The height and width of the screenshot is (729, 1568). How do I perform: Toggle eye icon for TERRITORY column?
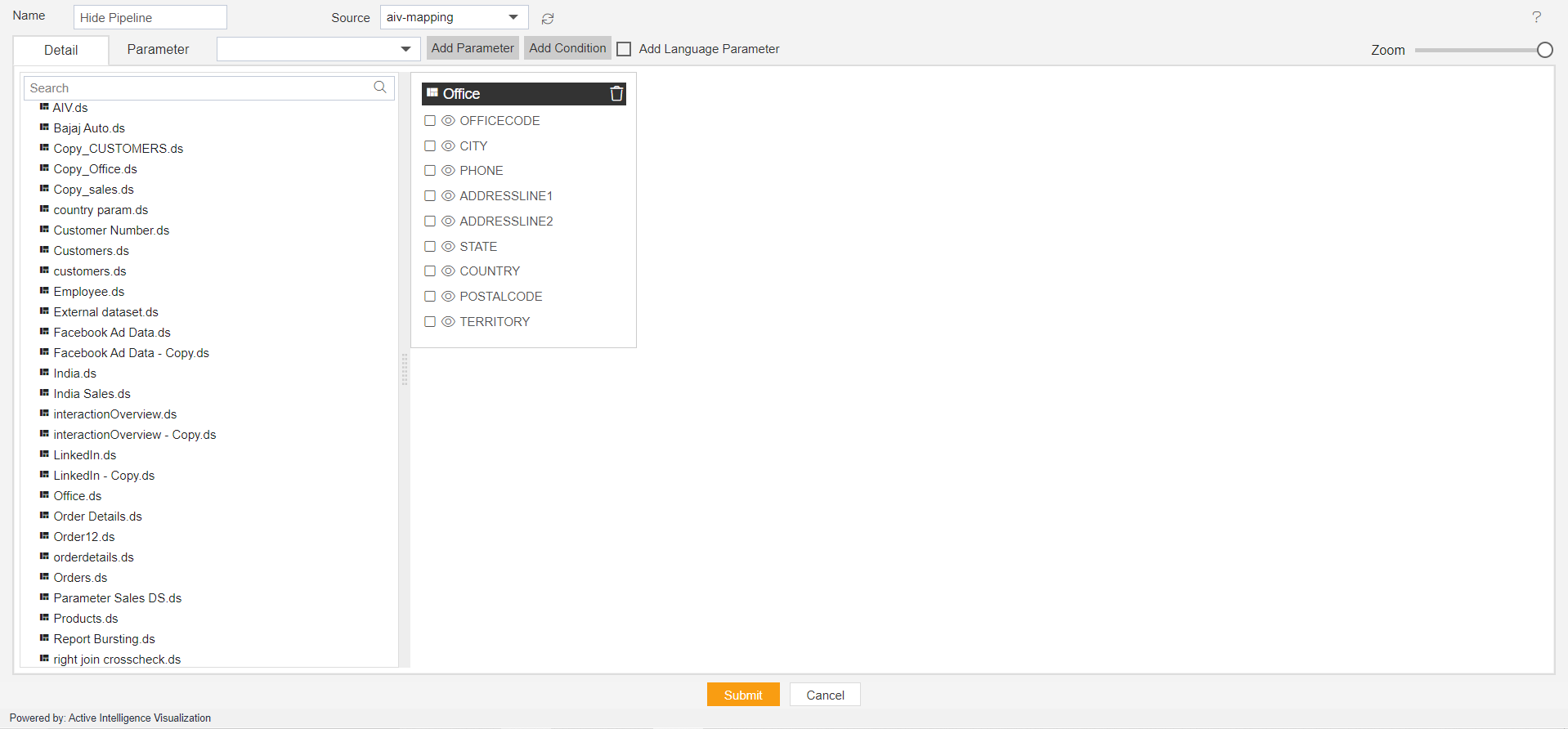pos(448,321)
